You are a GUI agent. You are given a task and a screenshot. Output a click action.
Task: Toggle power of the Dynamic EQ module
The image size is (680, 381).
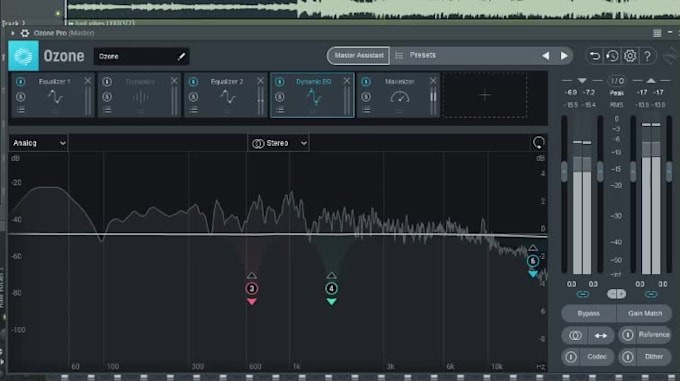(x=280, y=81)
